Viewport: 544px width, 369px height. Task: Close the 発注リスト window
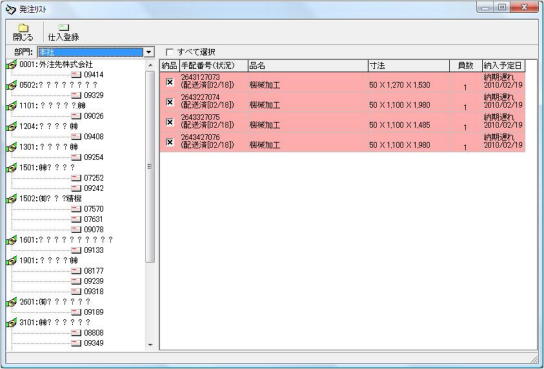(x=524, y=7)
